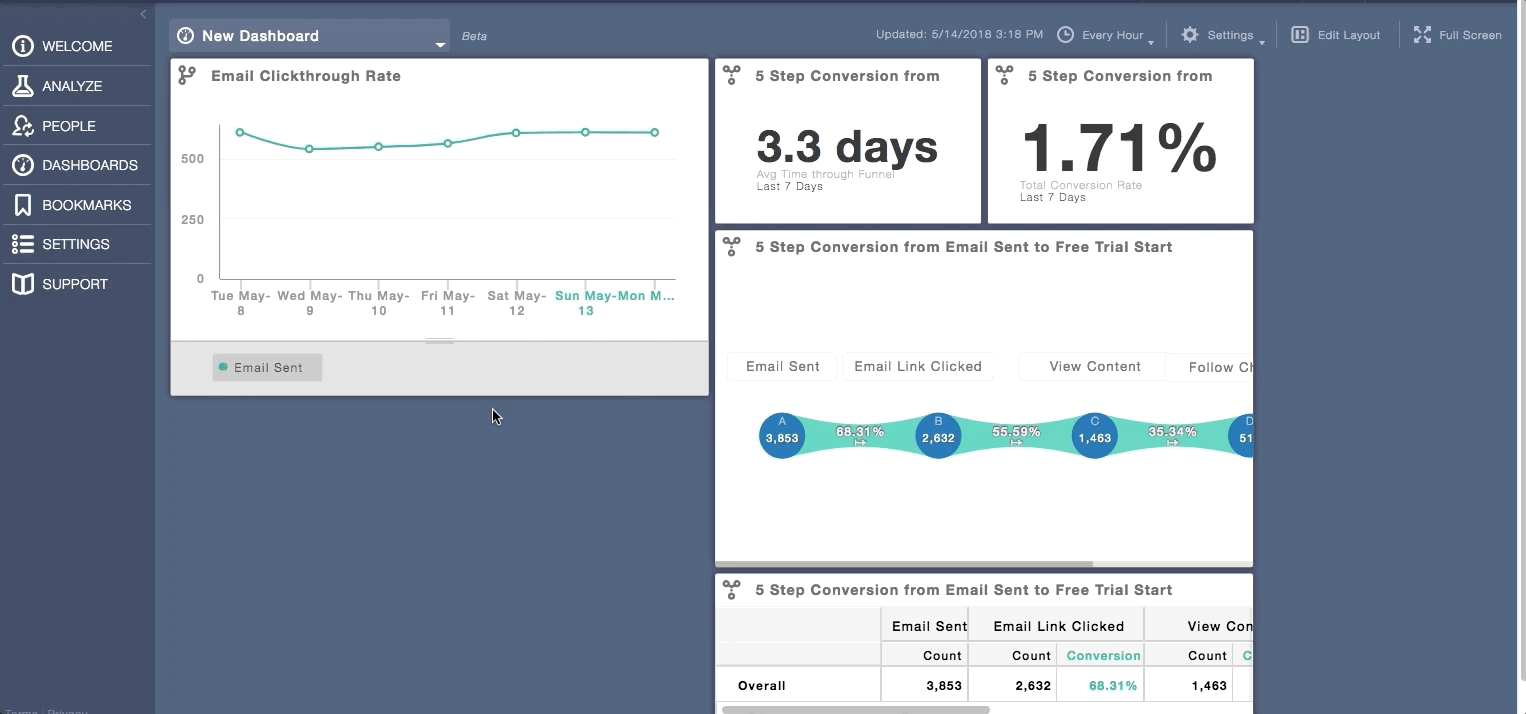Select the People icon in sidebar
The width and height of the screenshot is (1526, 714).
click(x=23, y=126)
